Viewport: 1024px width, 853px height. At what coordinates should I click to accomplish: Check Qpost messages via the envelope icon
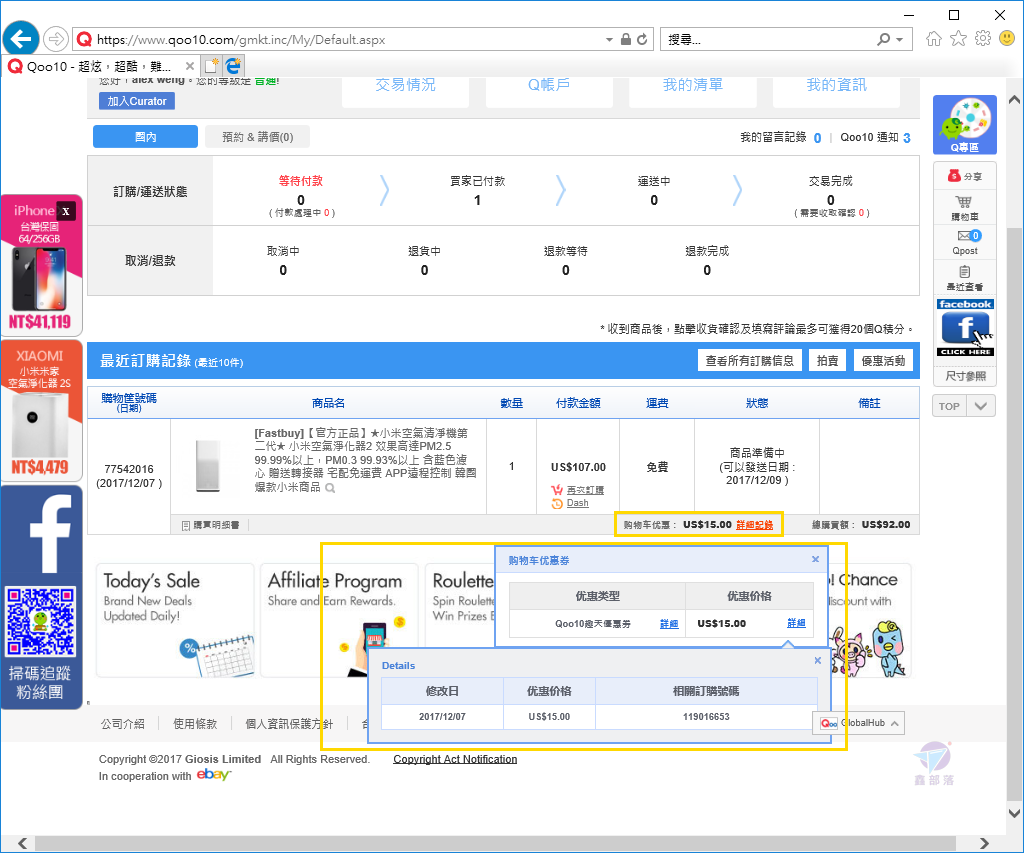click(x=963, y=240)
